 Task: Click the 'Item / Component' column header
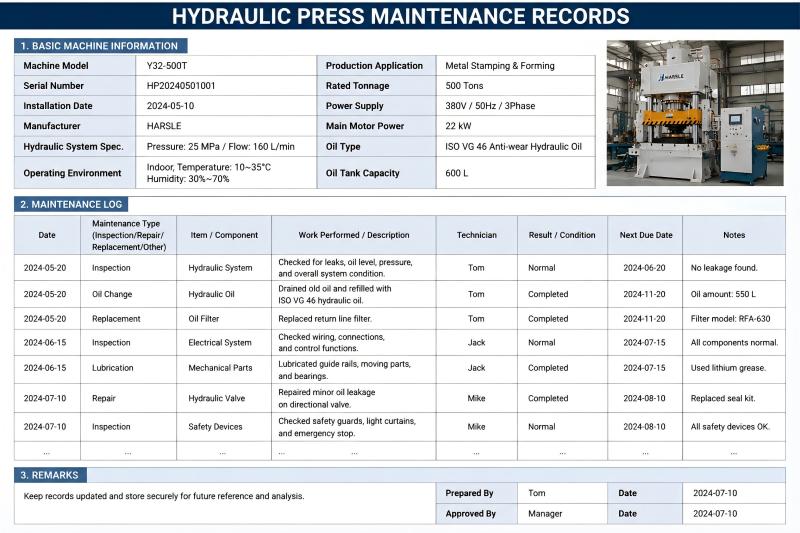pyautogui.click(x=224, y=235)
